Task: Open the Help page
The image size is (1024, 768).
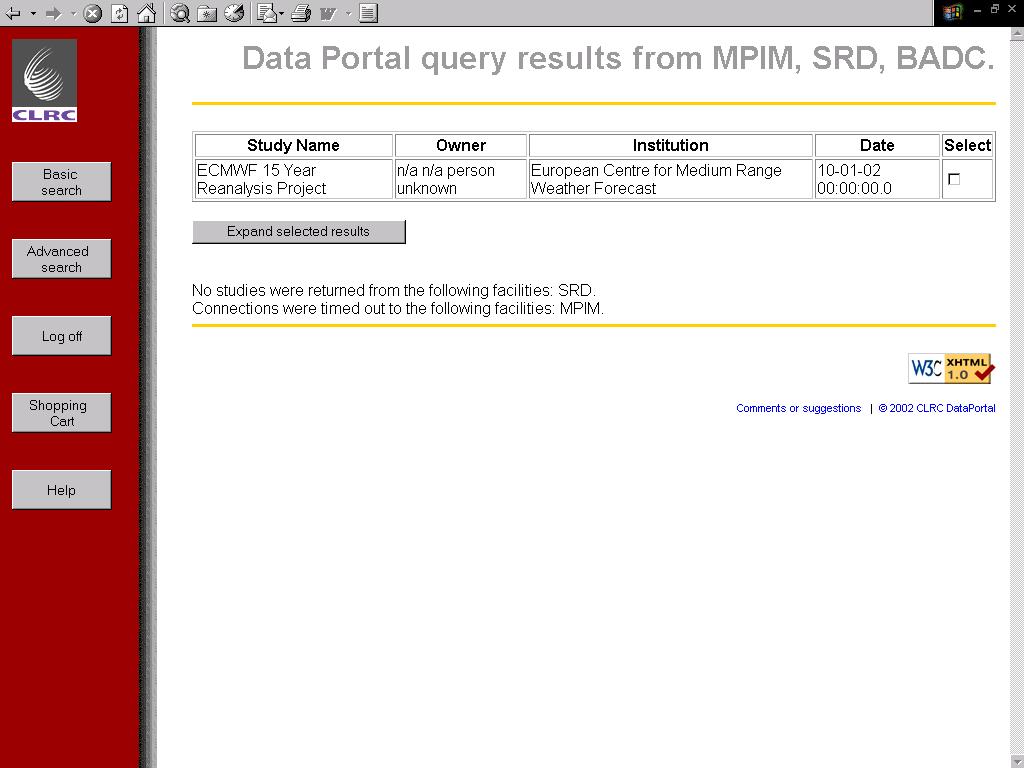Action: pos(61,490)
